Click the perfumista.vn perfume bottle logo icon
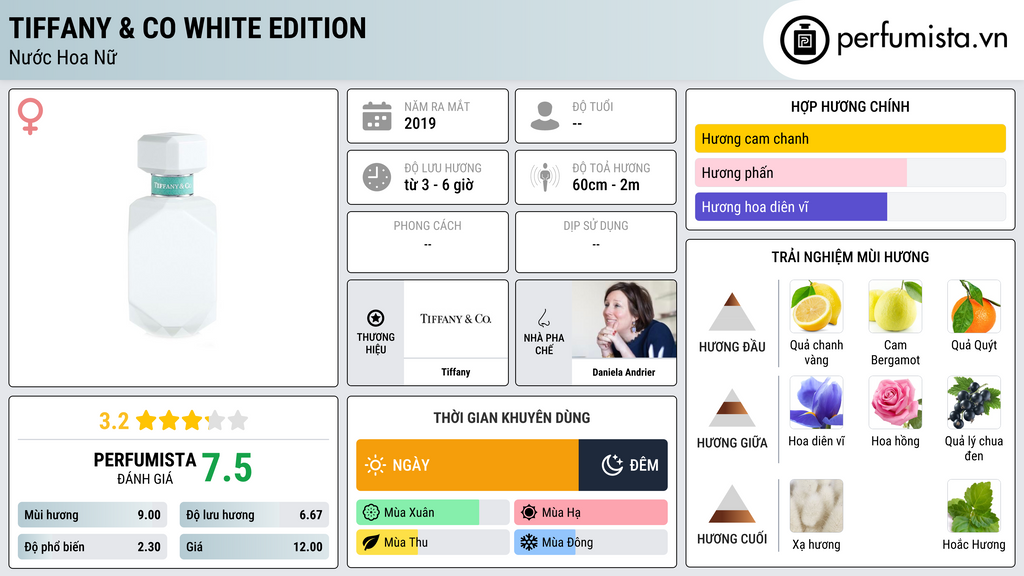Screen dimensions: 1024x576 click(x=804, y=40)
